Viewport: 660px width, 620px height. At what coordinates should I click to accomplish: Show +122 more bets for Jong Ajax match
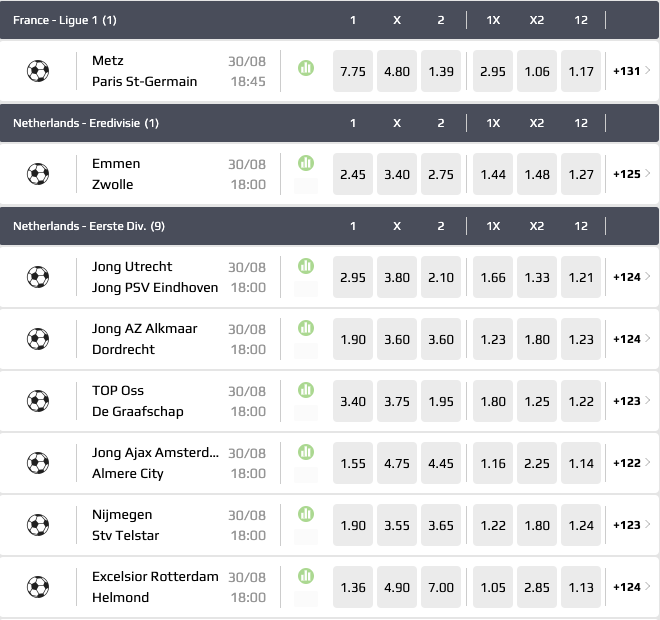pyautogui.click(x=631, y=463)
